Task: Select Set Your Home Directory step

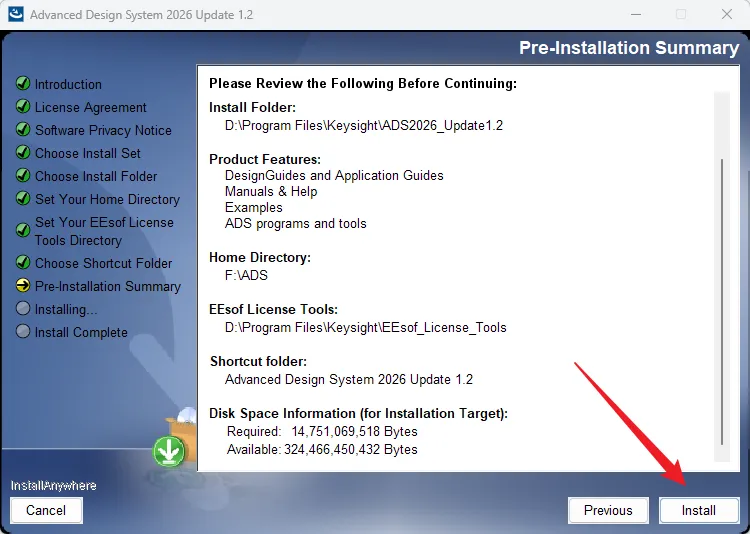Action: (x=108, y=199)
